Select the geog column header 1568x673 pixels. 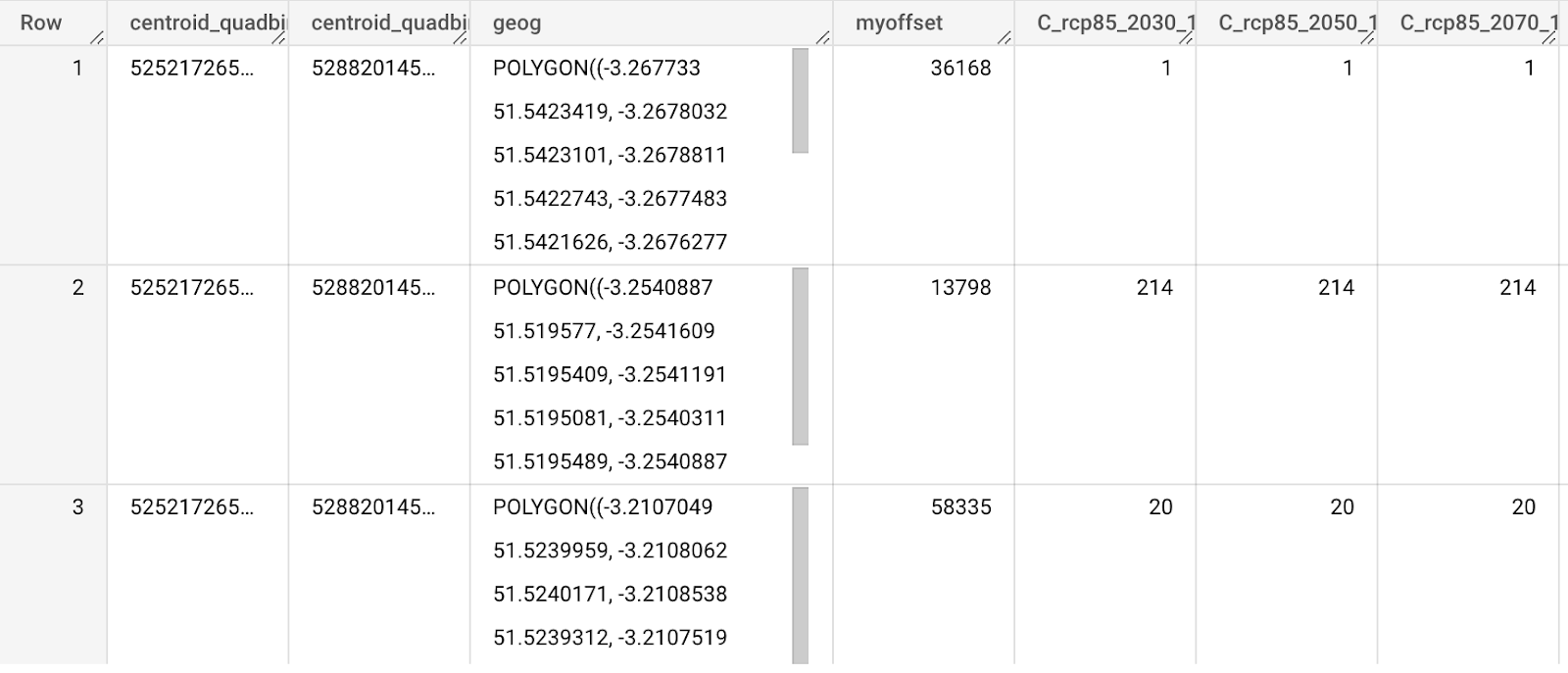(516, 23)
